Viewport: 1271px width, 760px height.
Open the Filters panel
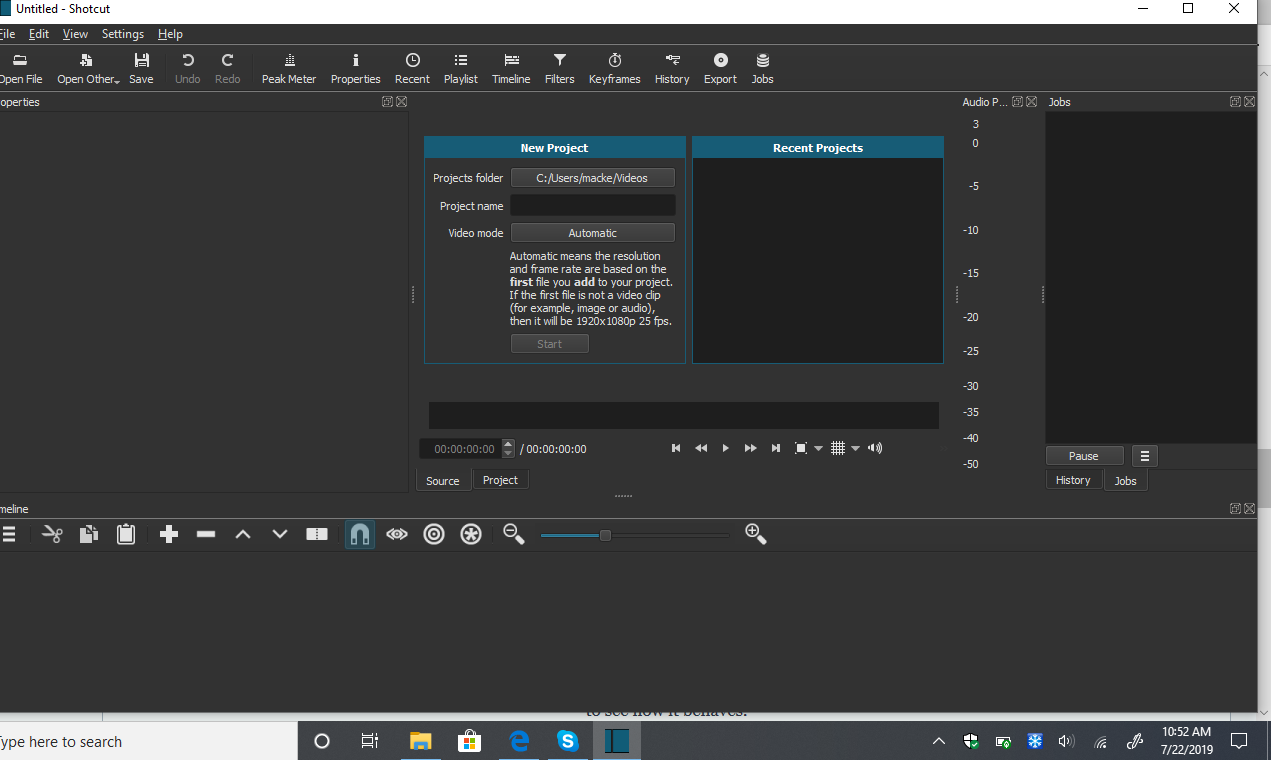point(559,68)
